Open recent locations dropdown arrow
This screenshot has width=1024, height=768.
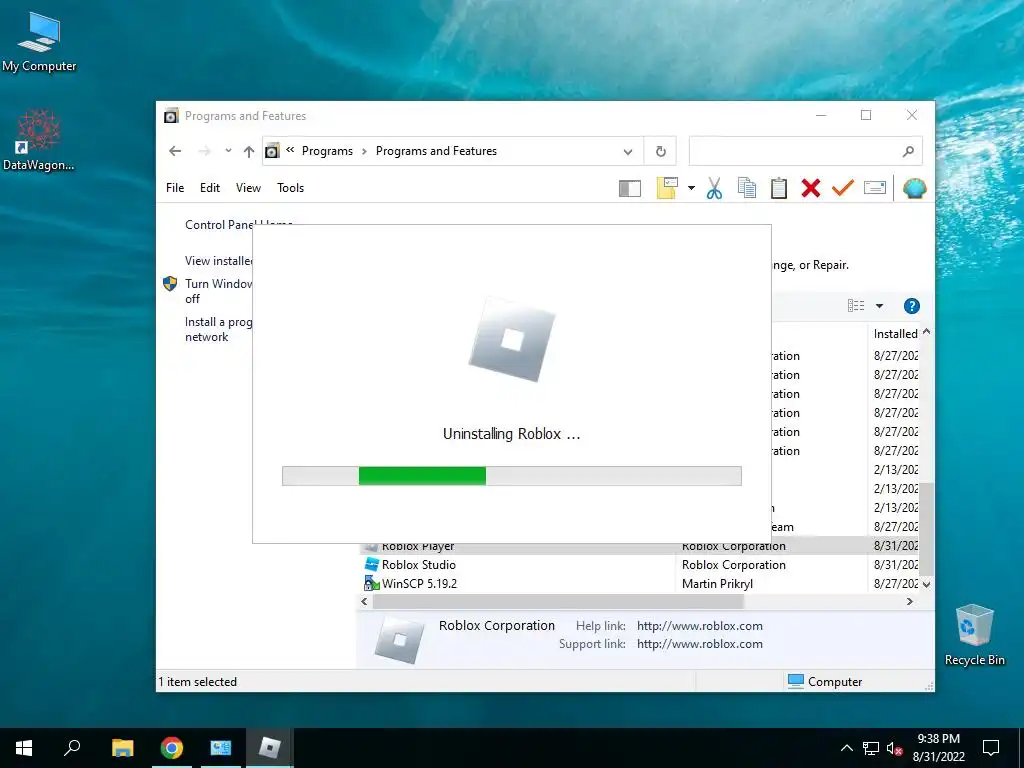click(228, 151)
